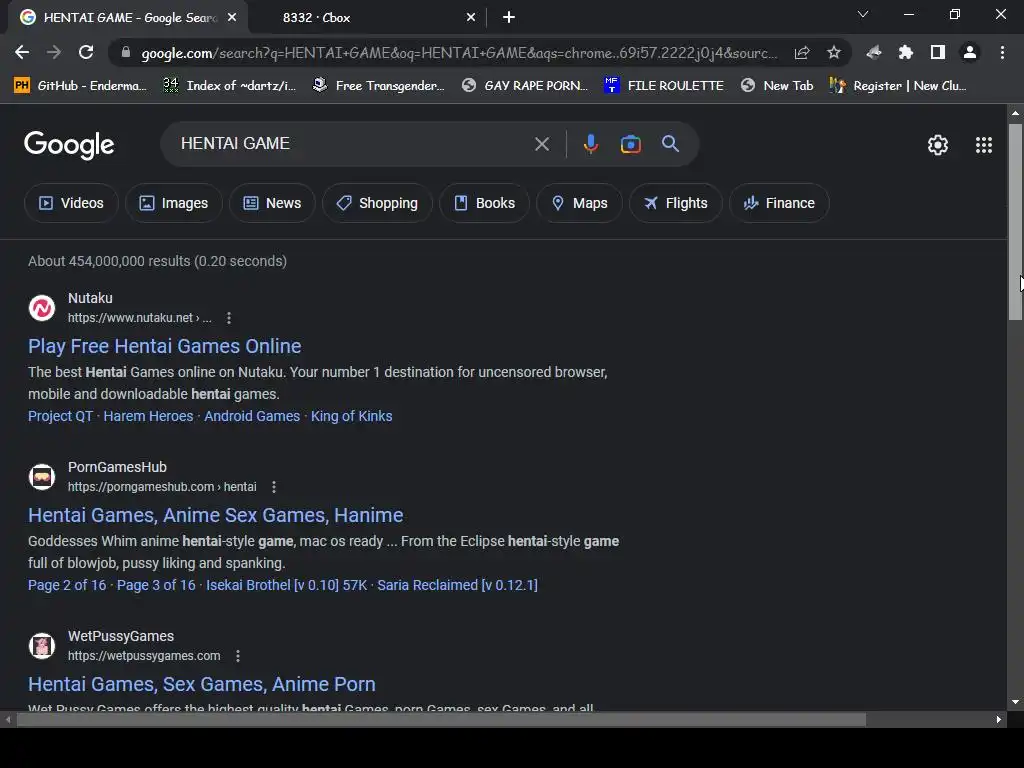Switch to the 8332 Cbox tab
This screenshot has height=768, width=1024.
click(x=366, y=18)
